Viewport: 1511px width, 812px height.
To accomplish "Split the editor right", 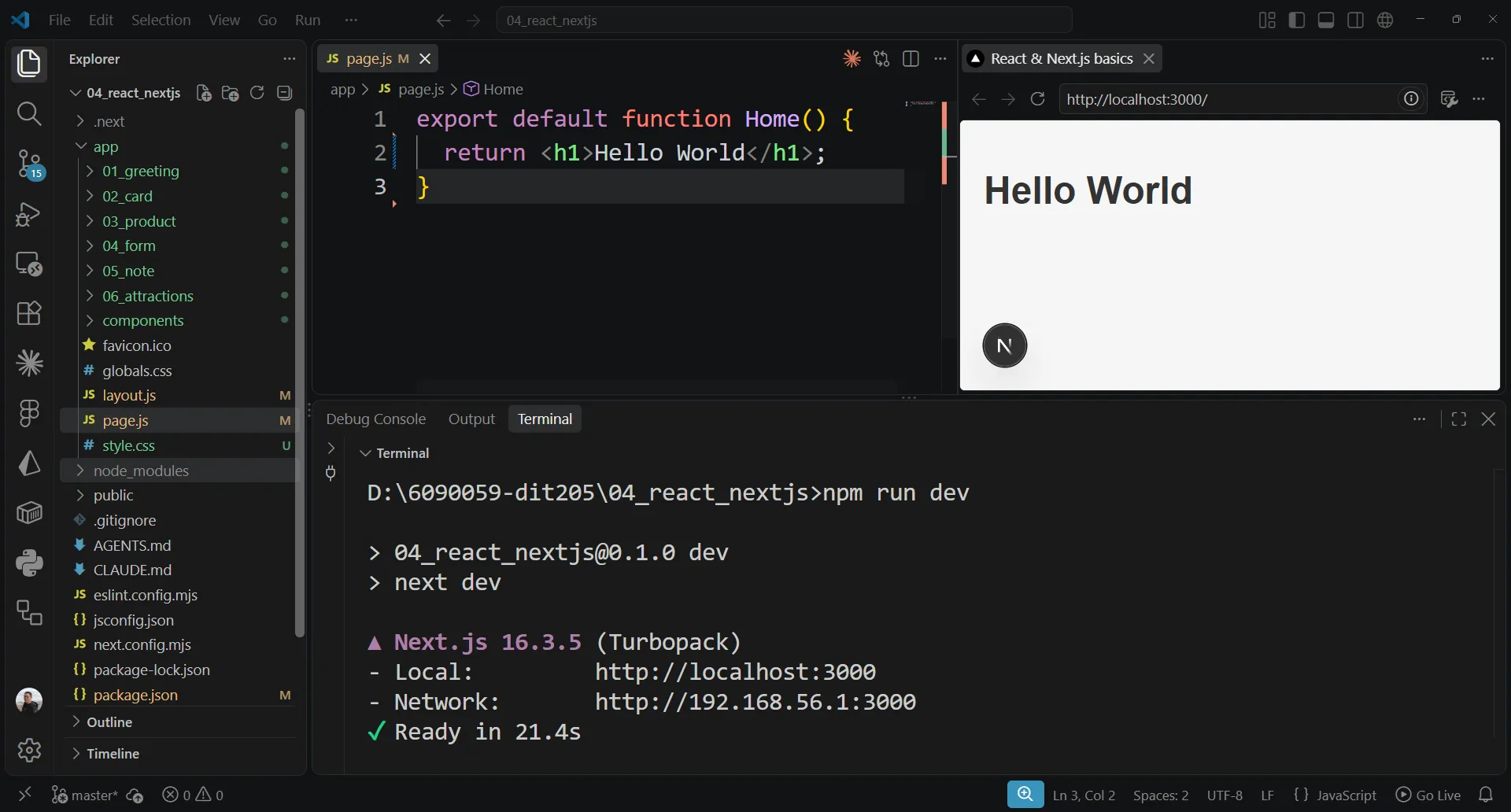I will pyautogui.click(x=911, y=58).
